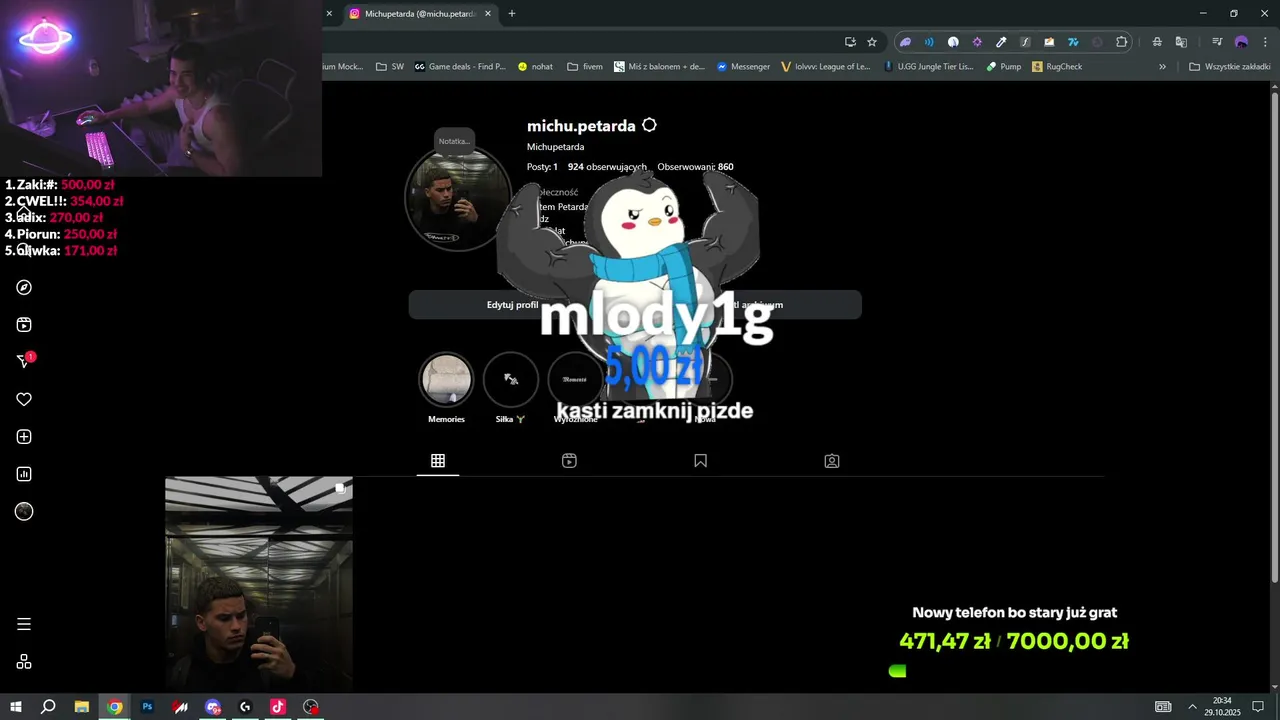Screen dimensions: 1280x720
Task: Open the media control toolbar icon
Action: click(1217, 42)
